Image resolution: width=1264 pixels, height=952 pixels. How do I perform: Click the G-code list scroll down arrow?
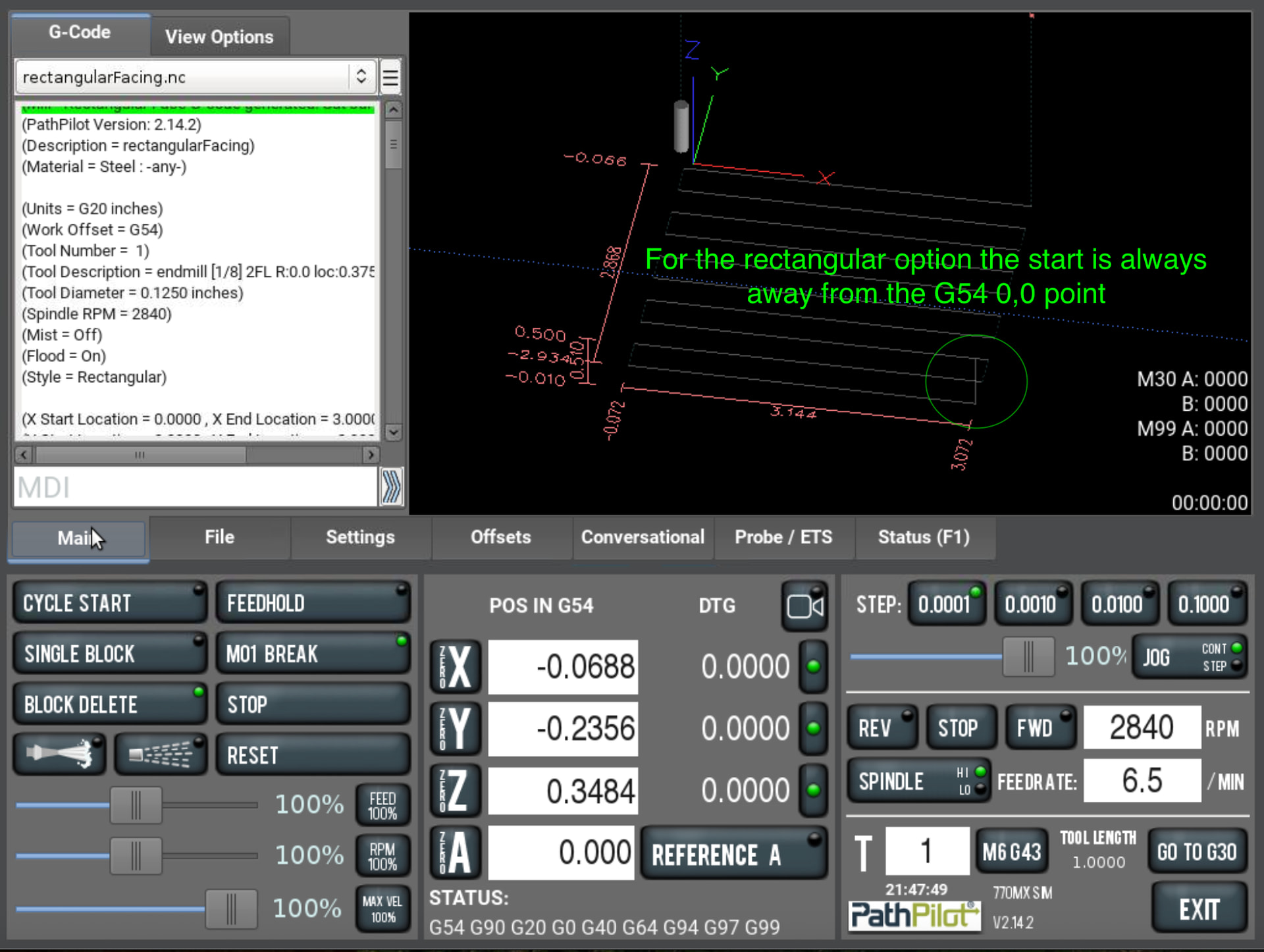(x=393, y=432)
